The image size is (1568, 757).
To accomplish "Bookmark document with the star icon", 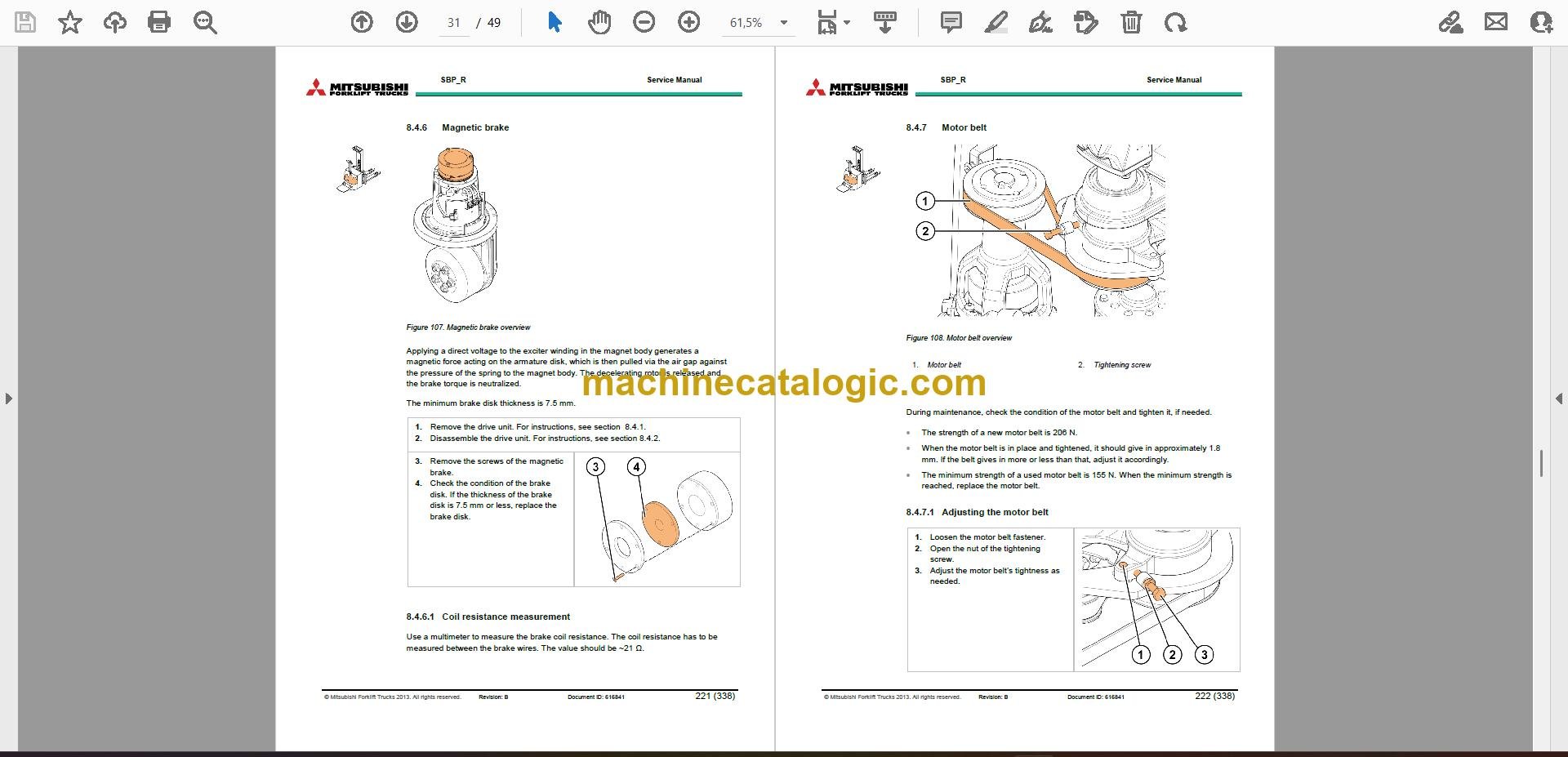I will (x=70, y=22).
